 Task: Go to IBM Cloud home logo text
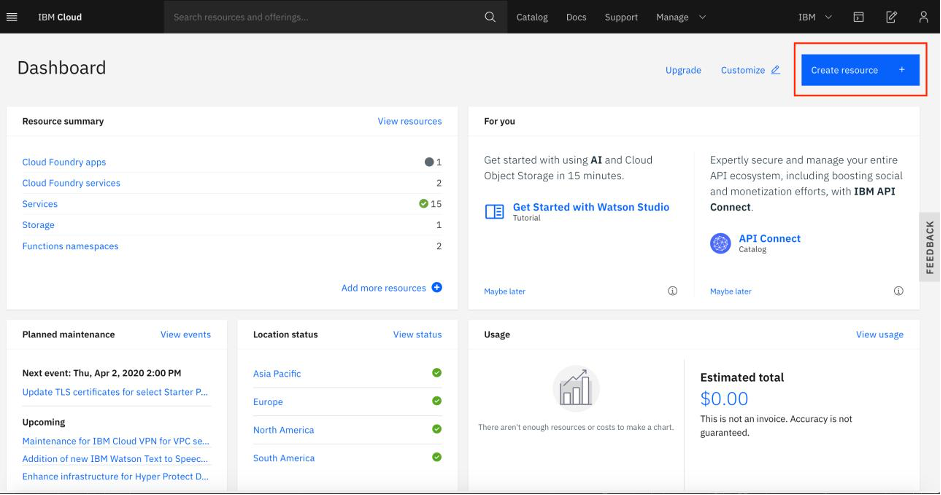click(59, 17)
